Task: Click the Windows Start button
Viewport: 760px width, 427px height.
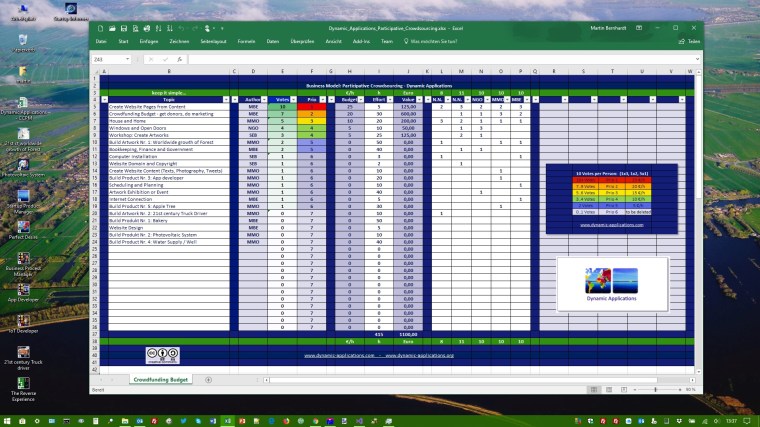Action: click(x=9, y=420)
